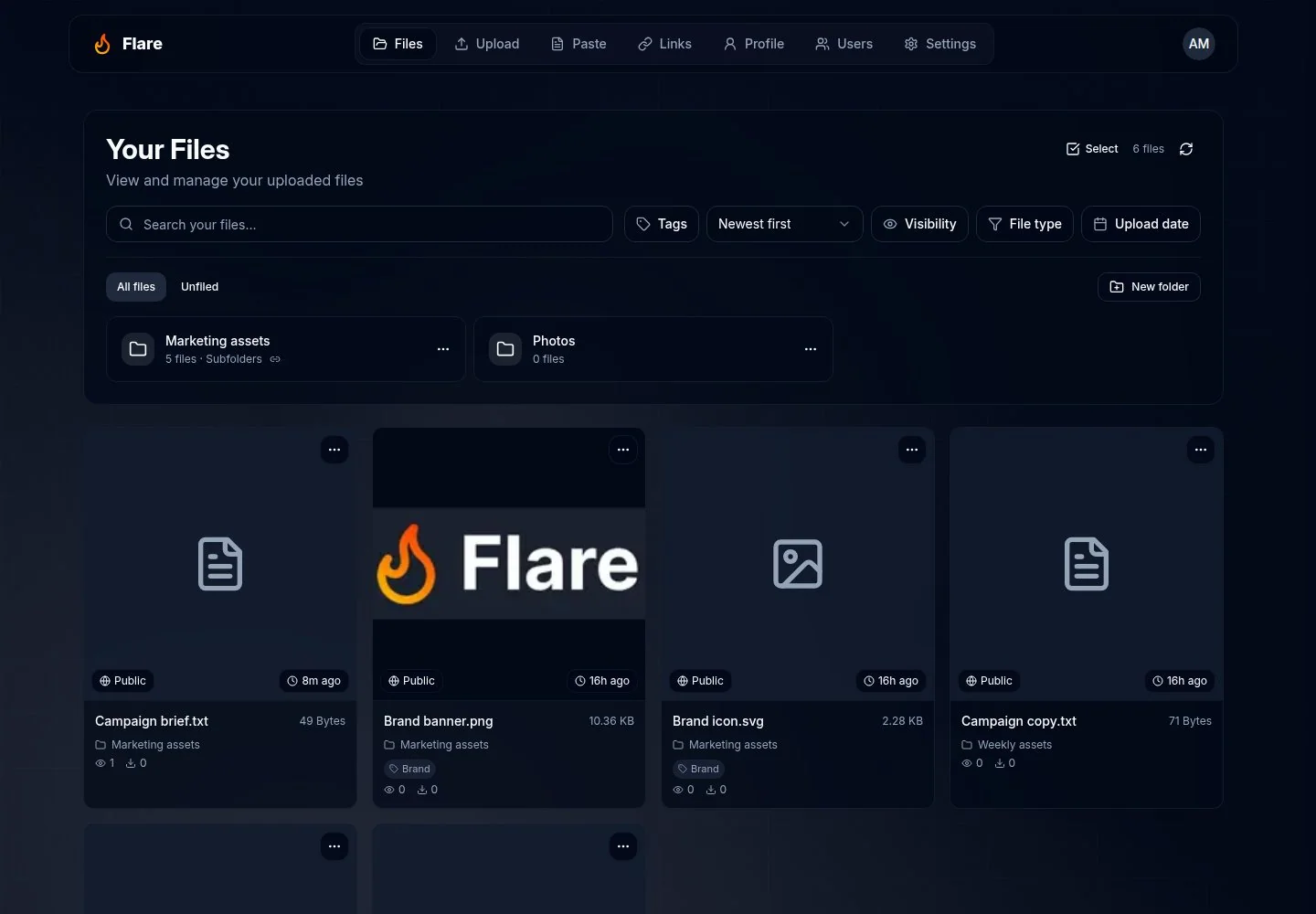
Task: Click Marketing assets folder under Campaign brief.txt
Action: pyautogui.click(x=147, y=745)
